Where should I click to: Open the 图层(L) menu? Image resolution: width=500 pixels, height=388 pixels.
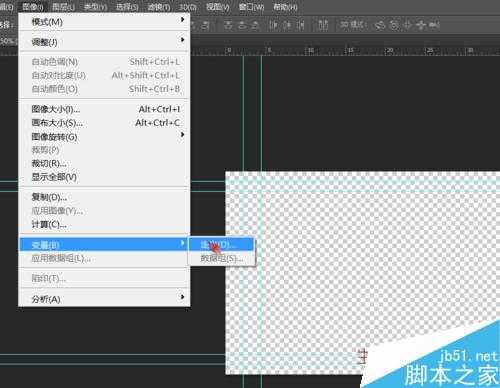[63, 7]
